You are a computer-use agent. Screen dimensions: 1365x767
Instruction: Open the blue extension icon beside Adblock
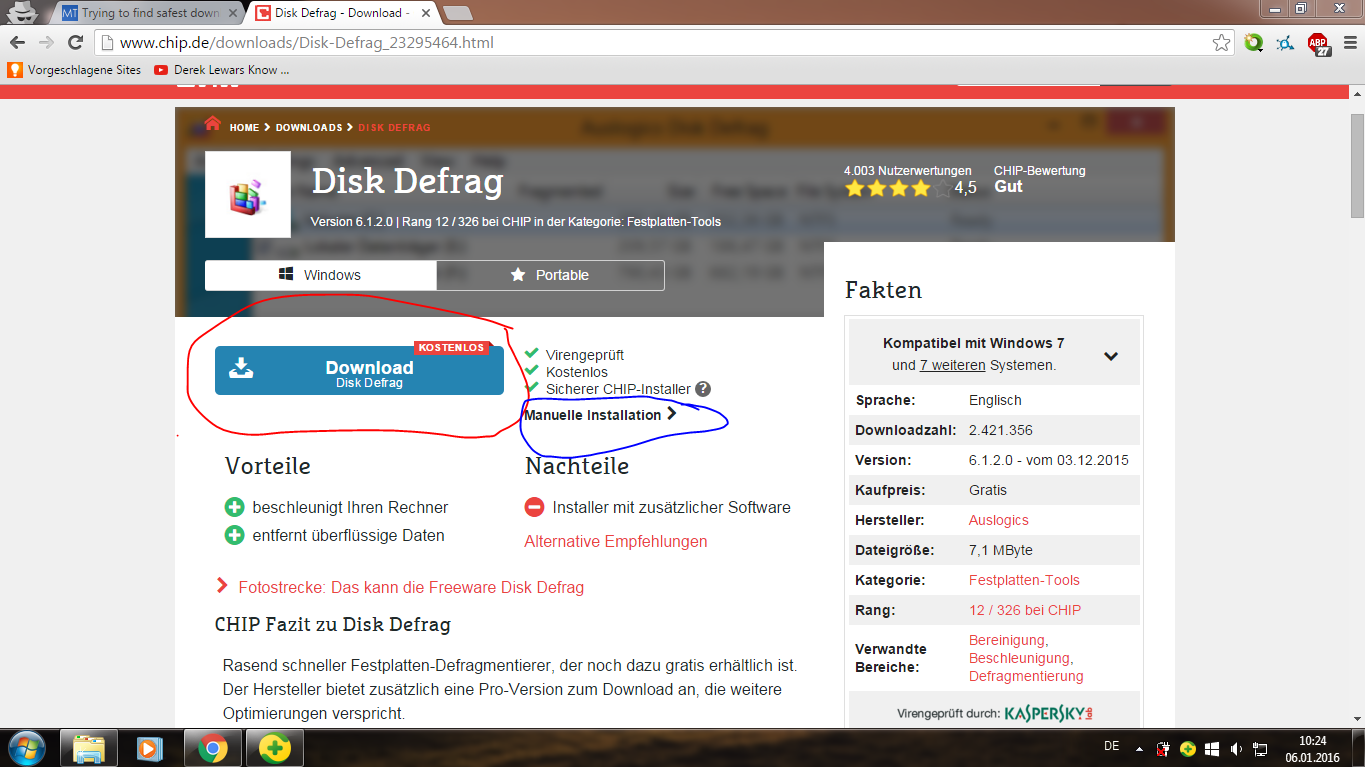coord(1287,43)
